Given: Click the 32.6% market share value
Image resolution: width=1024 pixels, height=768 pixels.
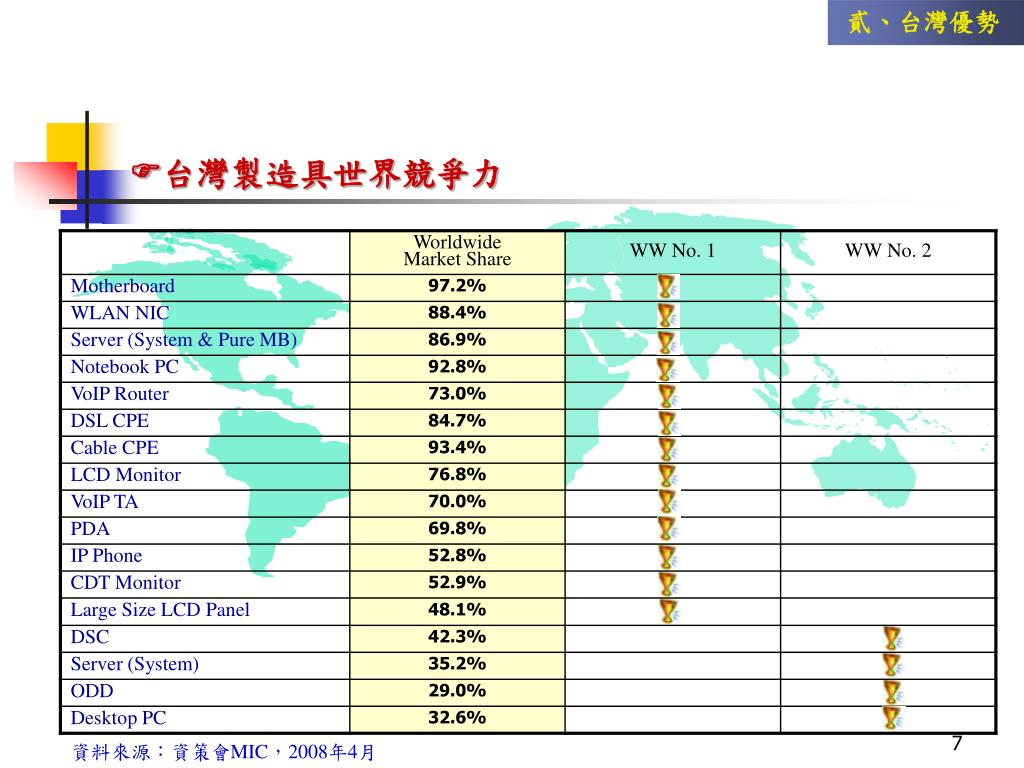Looking at the screenshot, I should (x=457, y=718).
